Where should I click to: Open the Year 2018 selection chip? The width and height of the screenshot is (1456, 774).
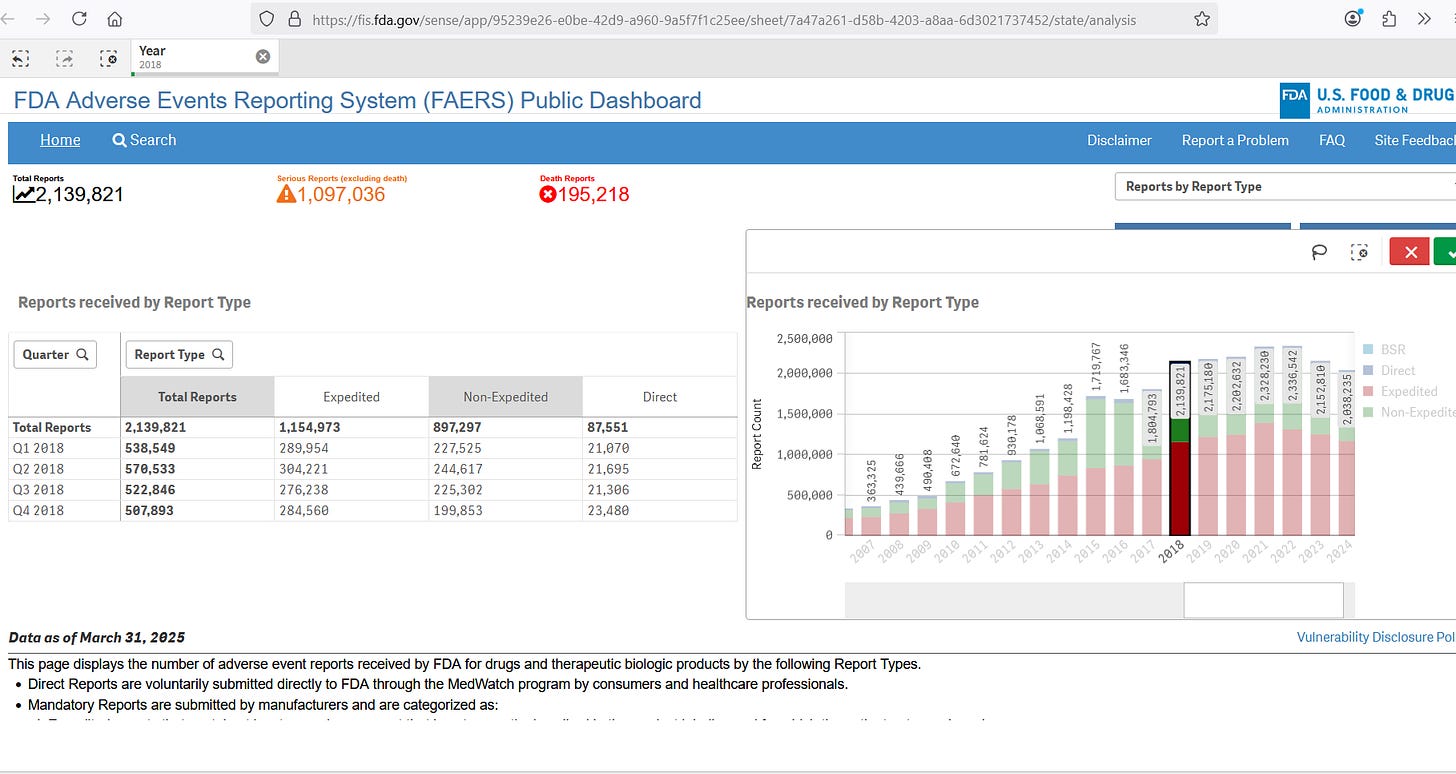195,57
